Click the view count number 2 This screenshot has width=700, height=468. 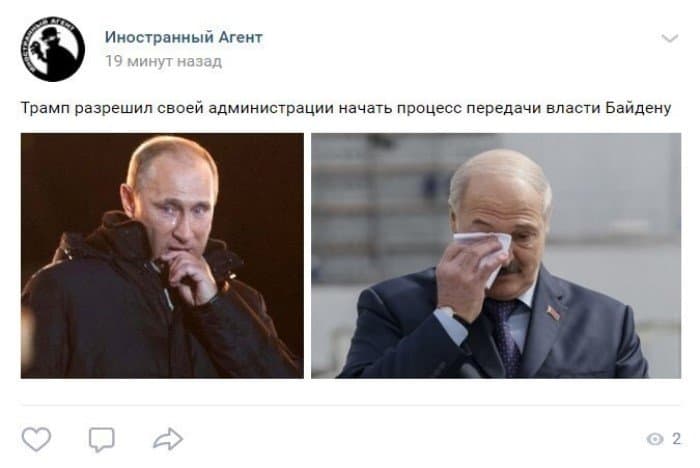tap(676, 439)
